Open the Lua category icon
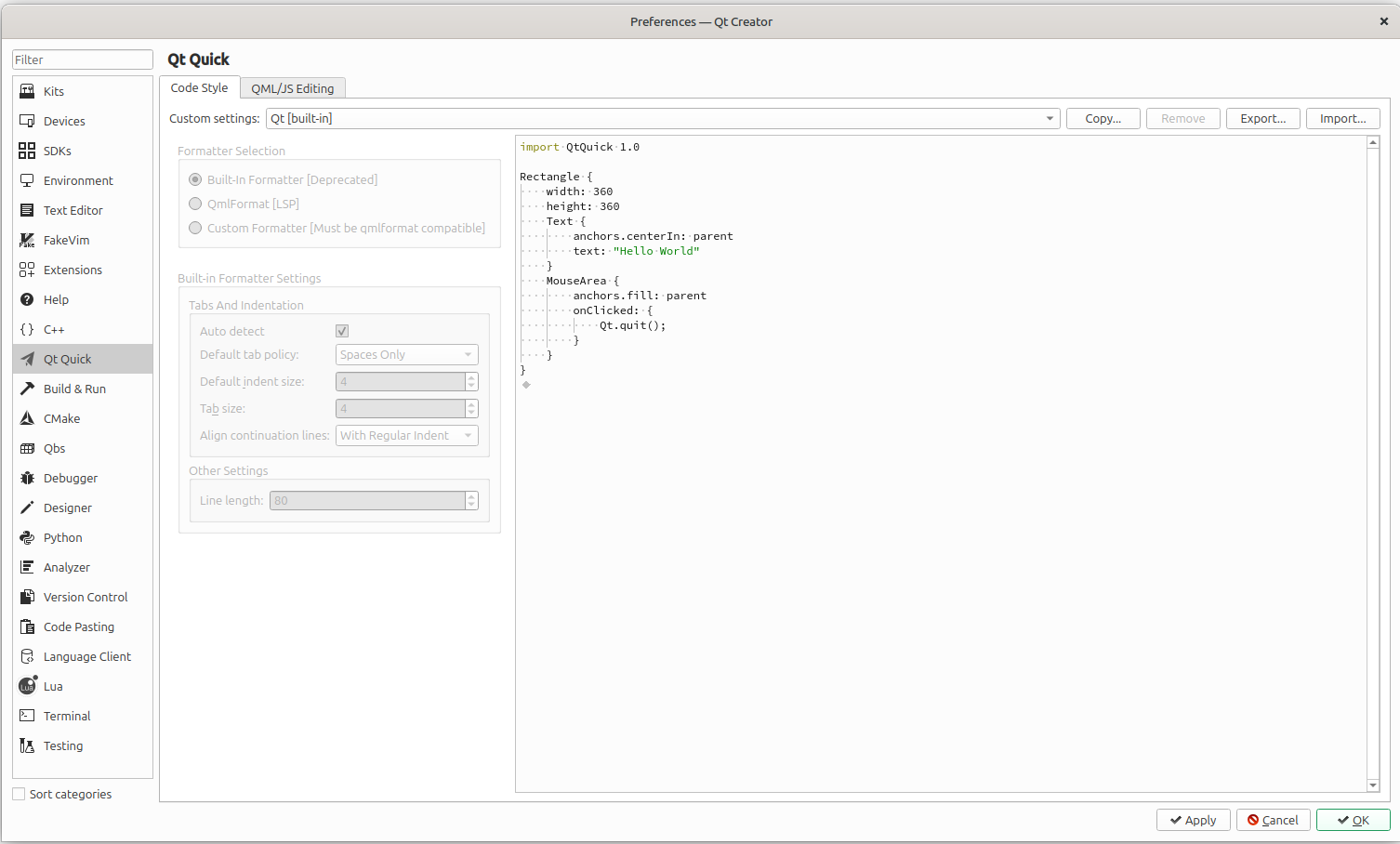The image size is (1400, 844). coord(27,686)
